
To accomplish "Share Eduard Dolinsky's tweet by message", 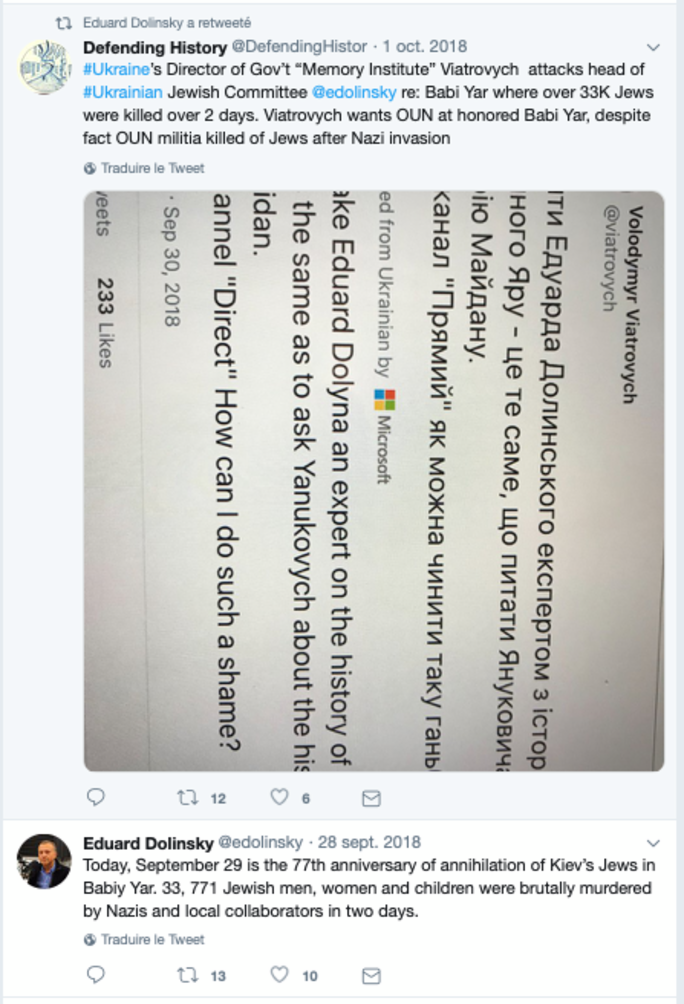I will coord(371,975).
